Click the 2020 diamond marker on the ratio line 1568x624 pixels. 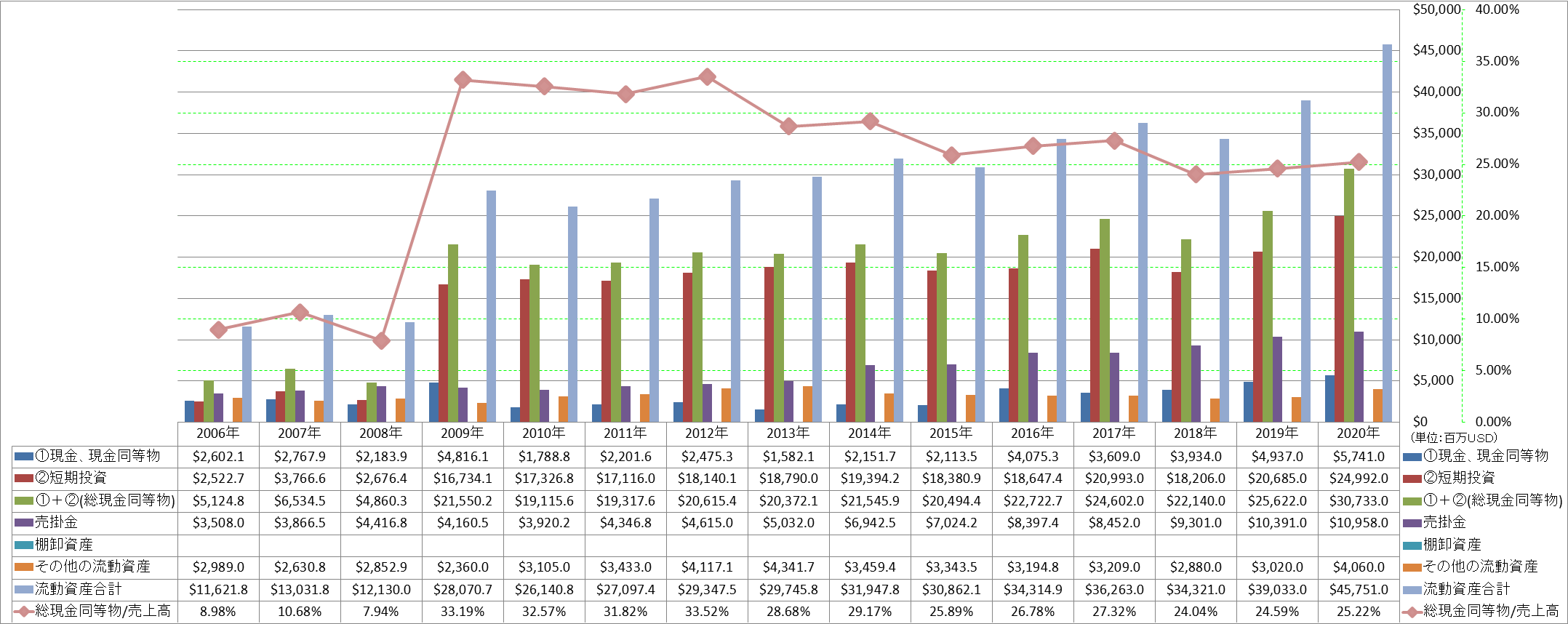point(1359,162)
